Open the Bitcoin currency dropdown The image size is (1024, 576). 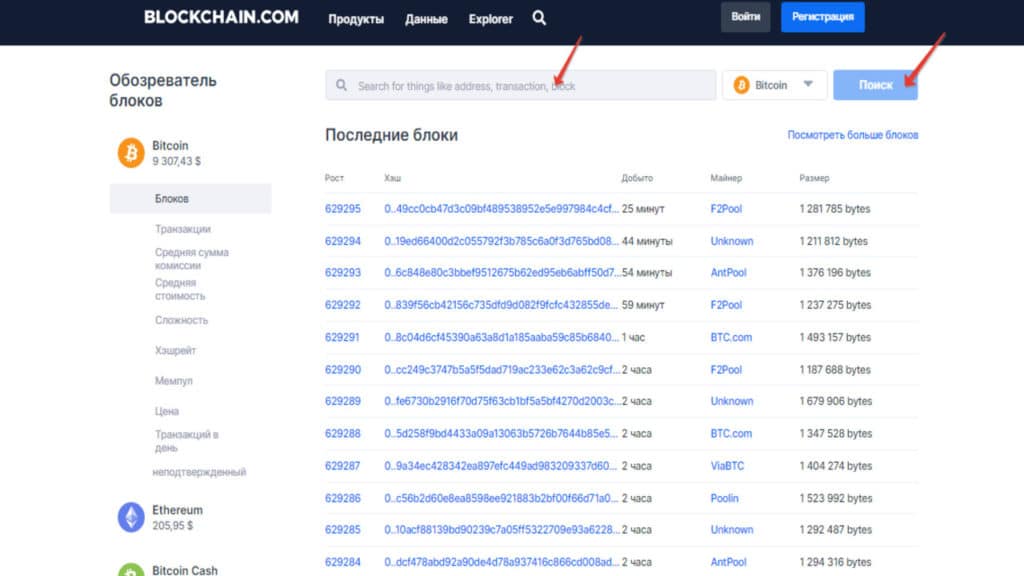click(x=775, y=85)
